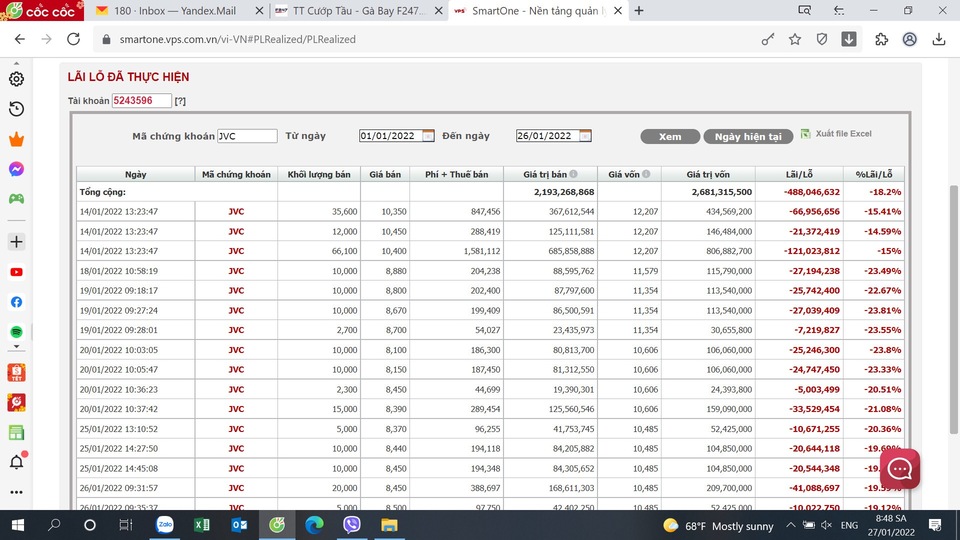
Task: Open YouTube from the browser sidebar
Action: click(x=16, y=272)
